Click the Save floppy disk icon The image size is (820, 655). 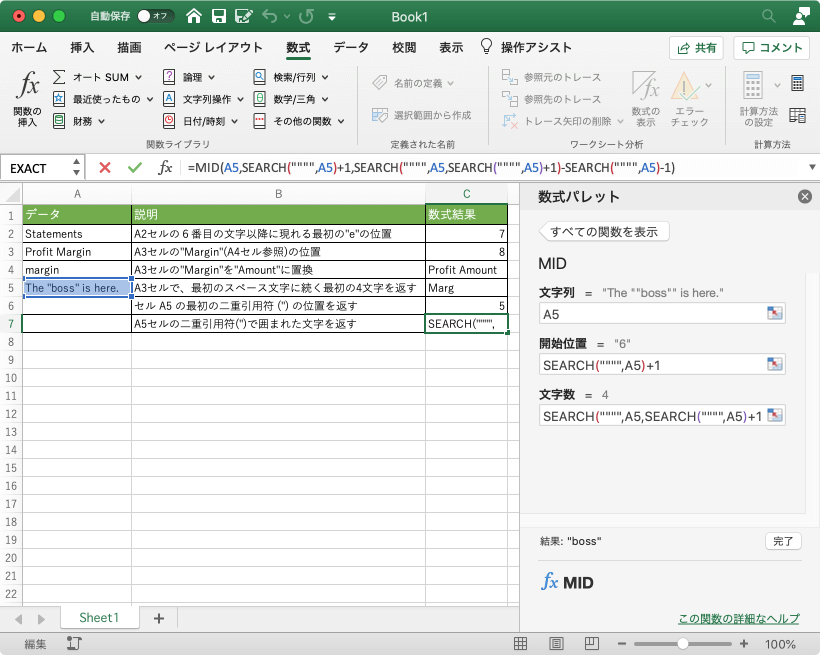pos(219,16)
